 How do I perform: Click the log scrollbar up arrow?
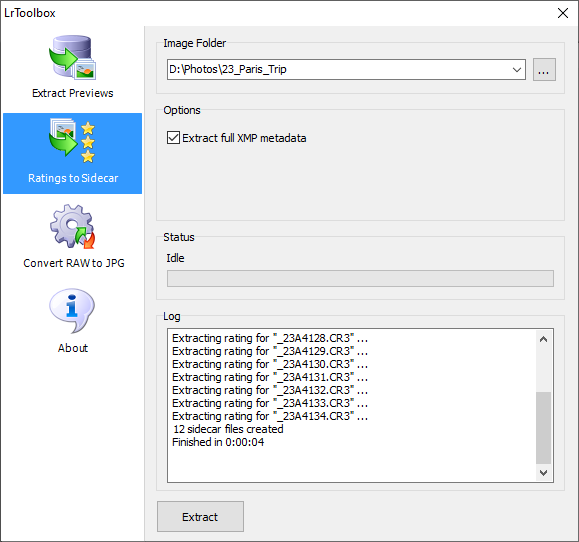click(x=543, y=339)
